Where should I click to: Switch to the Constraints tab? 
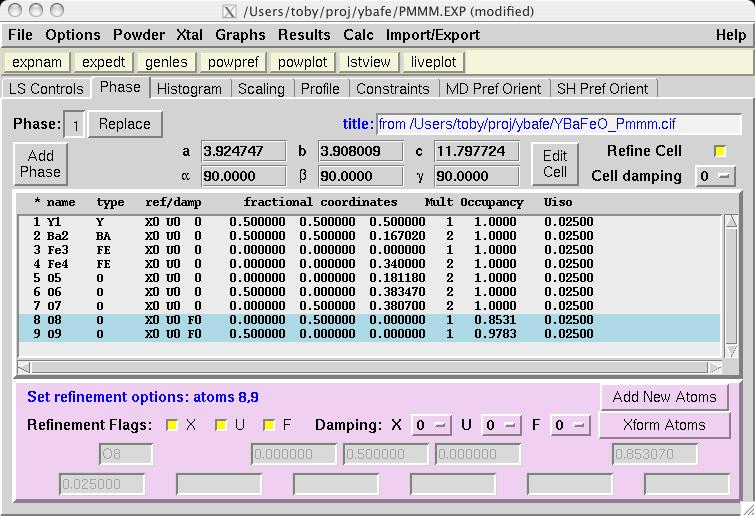(x=393, y=89)
